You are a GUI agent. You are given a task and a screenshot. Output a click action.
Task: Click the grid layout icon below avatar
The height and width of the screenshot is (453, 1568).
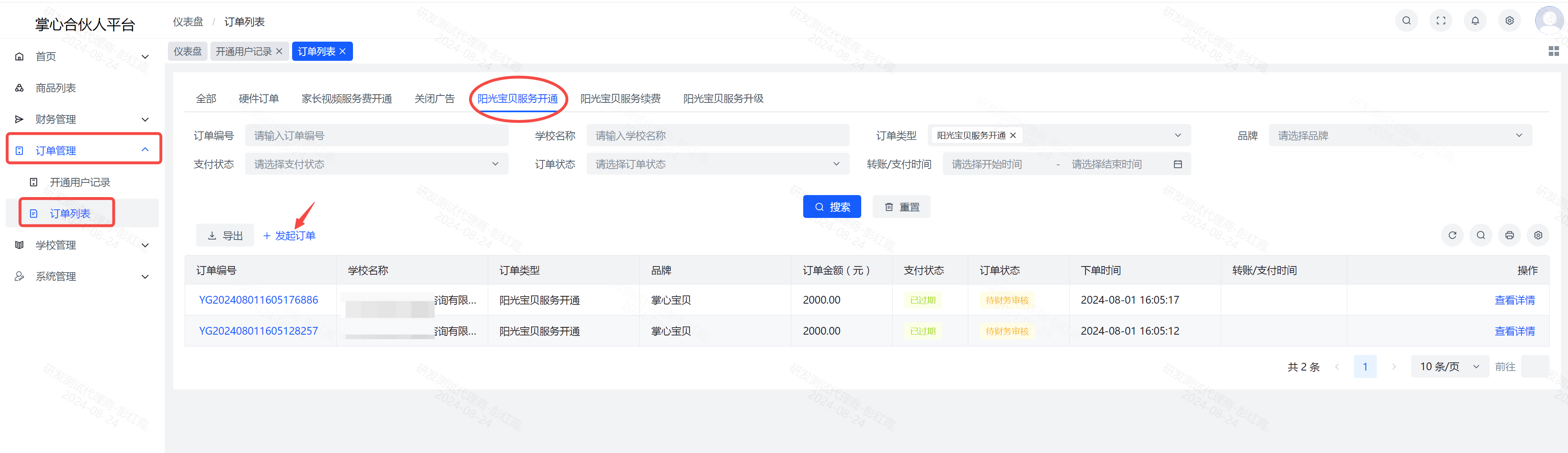click(1553, 52)
